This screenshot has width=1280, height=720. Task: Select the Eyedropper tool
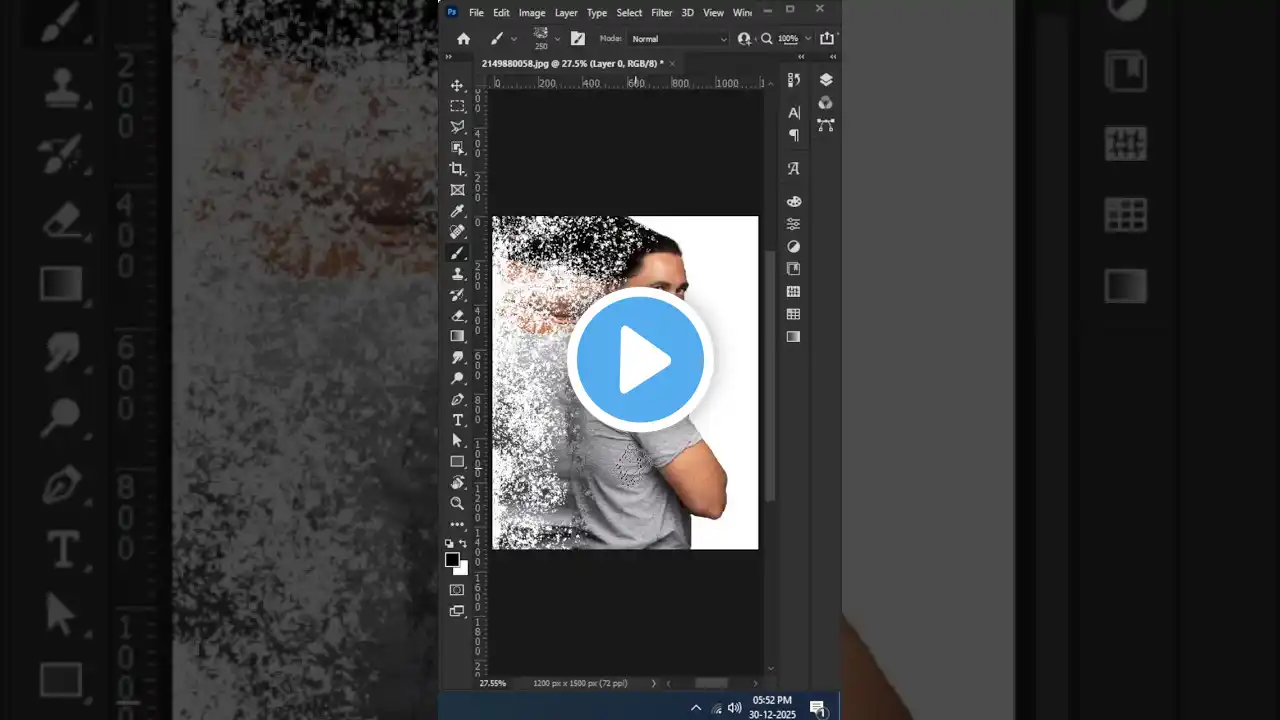pos(457,211)
